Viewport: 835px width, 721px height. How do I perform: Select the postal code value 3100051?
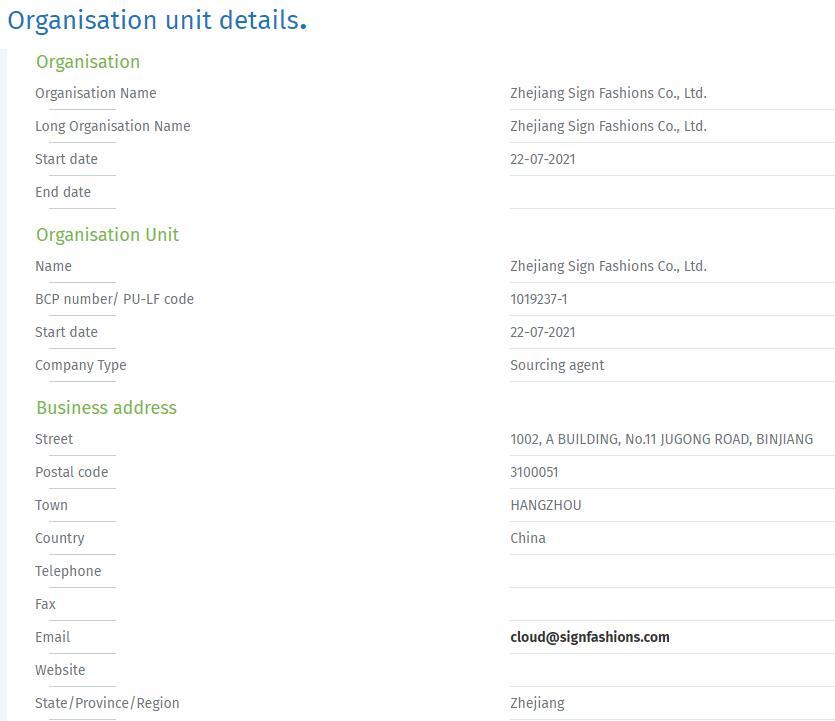click(x=534, y=472)
